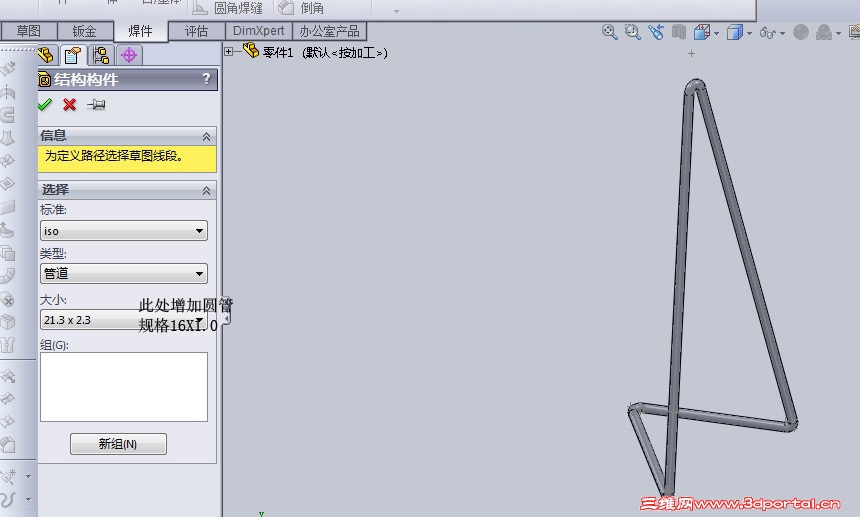Image resolution: width=860 pixels, height=517 pixels.
Task: Open the 标准 iso dropdown
Action: 124,231
